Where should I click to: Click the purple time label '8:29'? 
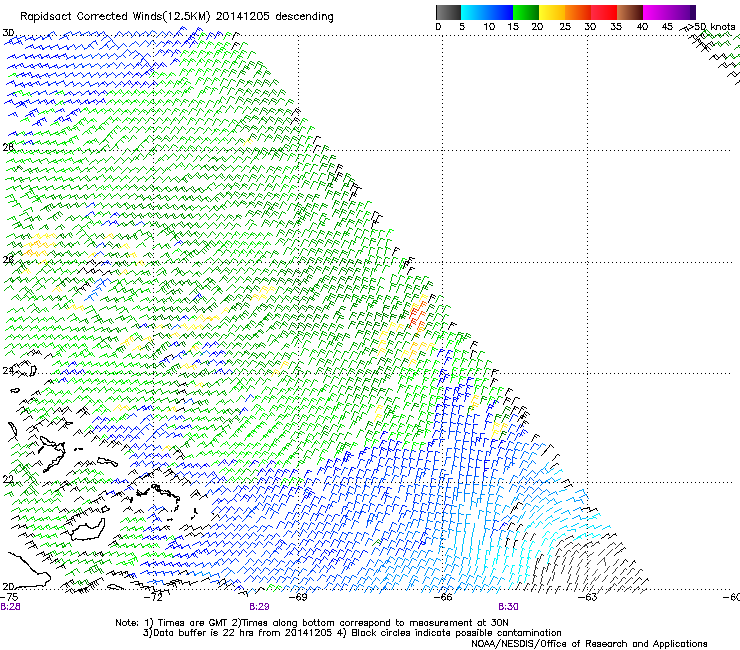[x=259, y=607]
